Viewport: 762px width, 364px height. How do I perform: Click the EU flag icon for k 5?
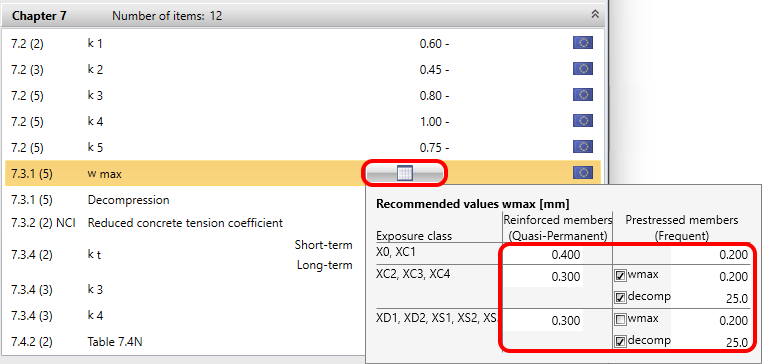(583, 146)
